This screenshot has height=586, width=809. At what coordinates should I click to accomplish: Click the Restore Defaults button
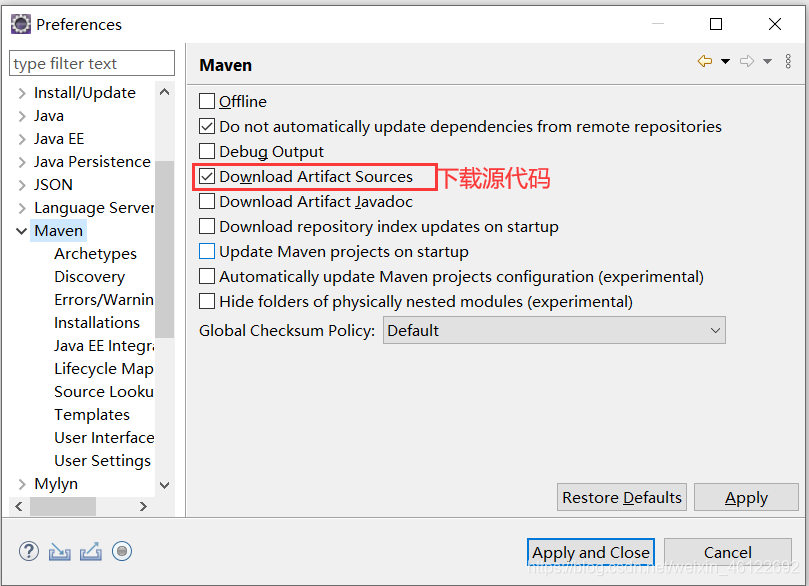pos(622,497)
